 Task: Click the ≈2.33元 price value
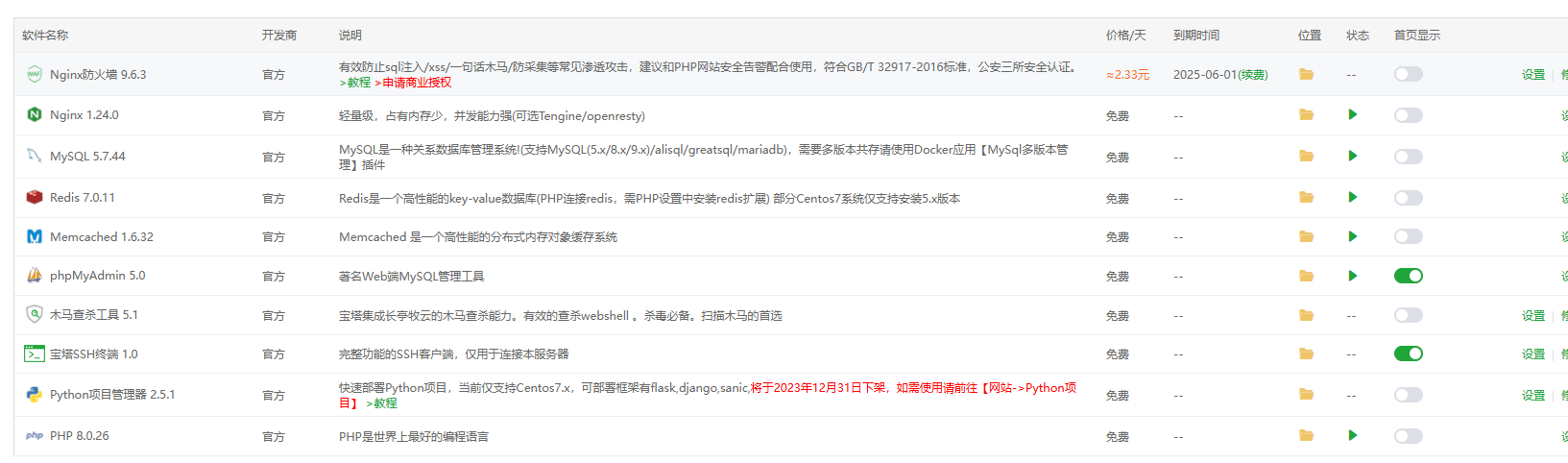[1128, 75]
